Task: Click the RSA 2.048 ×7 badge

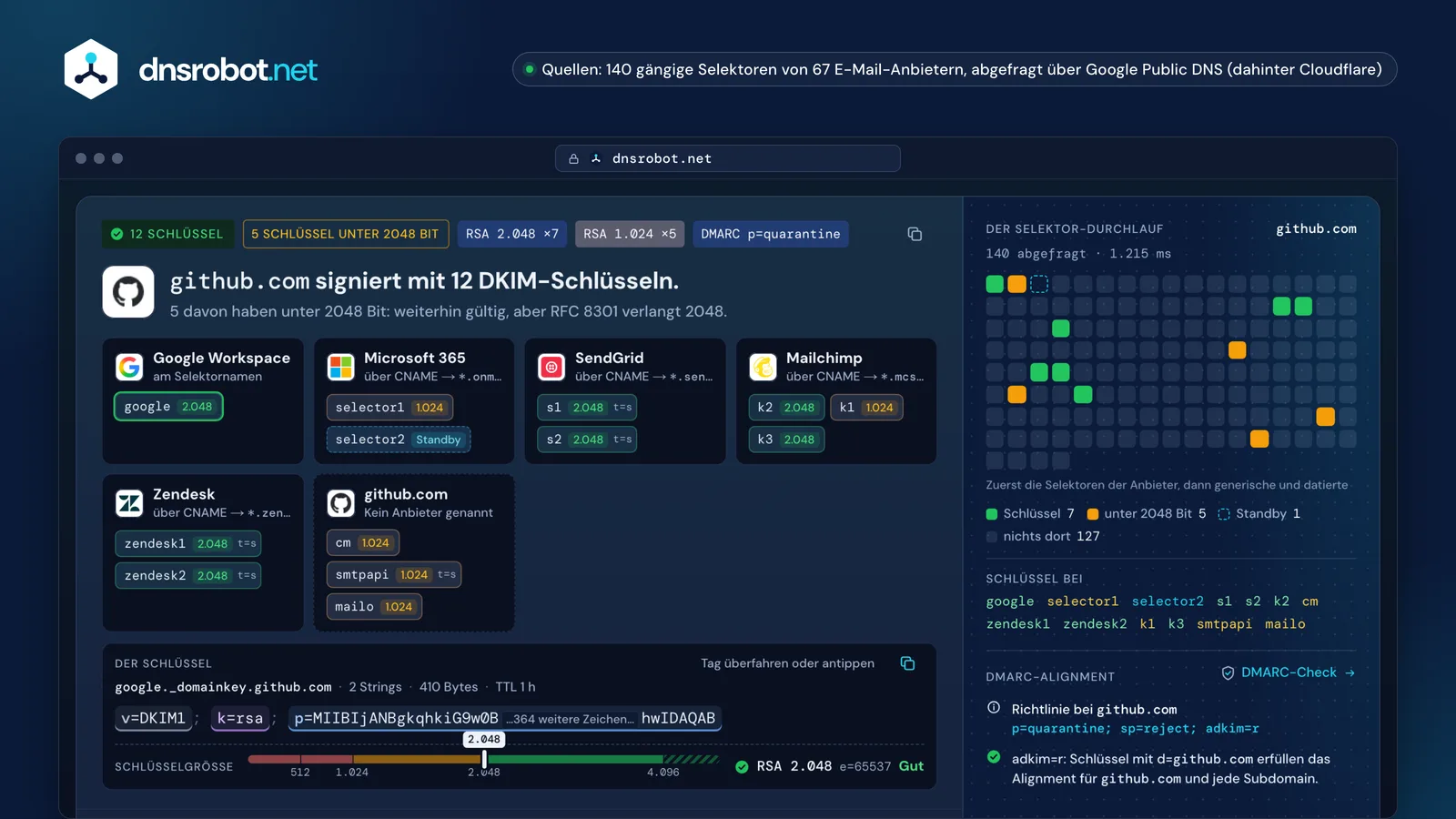Action: click(x=512, y=234)
